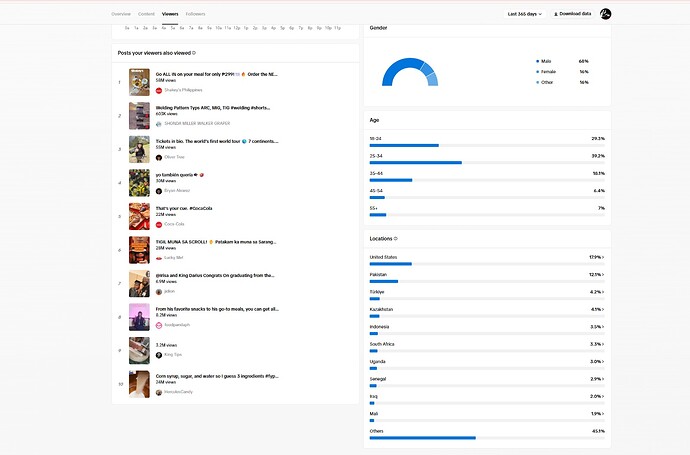Viewport: 690px width, 455px height.
Task: Go to the Content tab
Action: click(146, 14)
